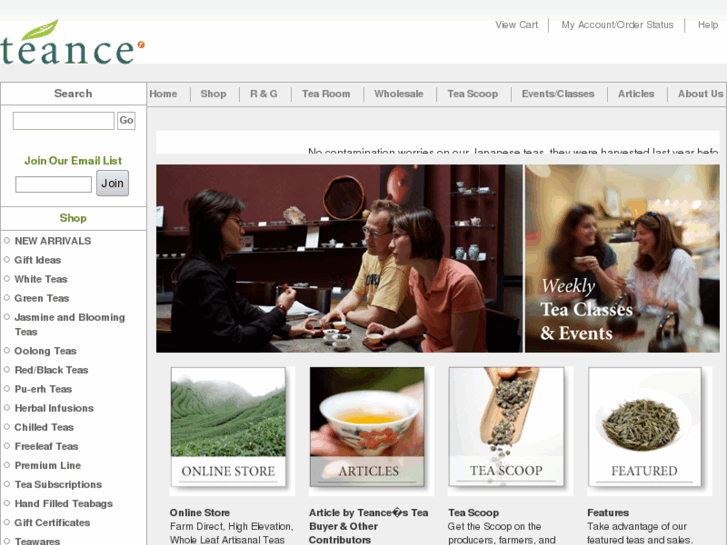Image resolution: width=727 pixels, height=545 pixels.
Task: Open Tea Subscriptions category
Action: (58, 484)
